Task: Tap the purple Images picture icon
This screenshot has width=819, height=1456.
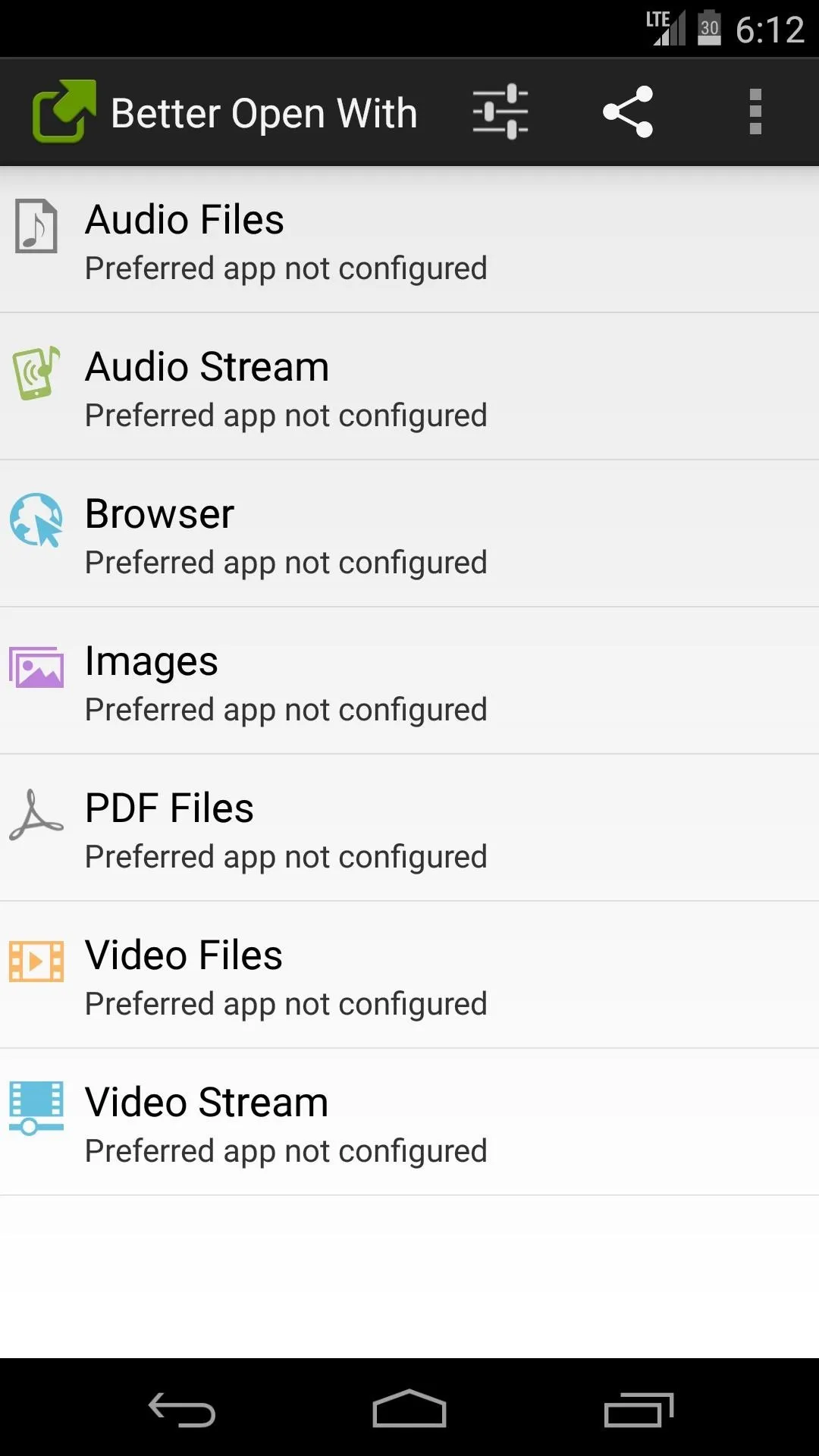Action: pyautogui.click(x=36, y=667)
